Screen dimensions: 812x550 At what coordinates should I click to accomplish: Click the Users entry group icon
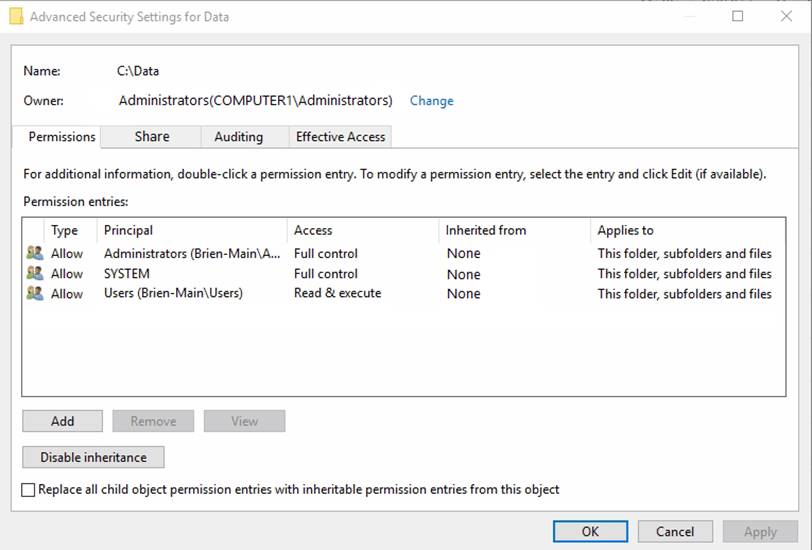35,294
